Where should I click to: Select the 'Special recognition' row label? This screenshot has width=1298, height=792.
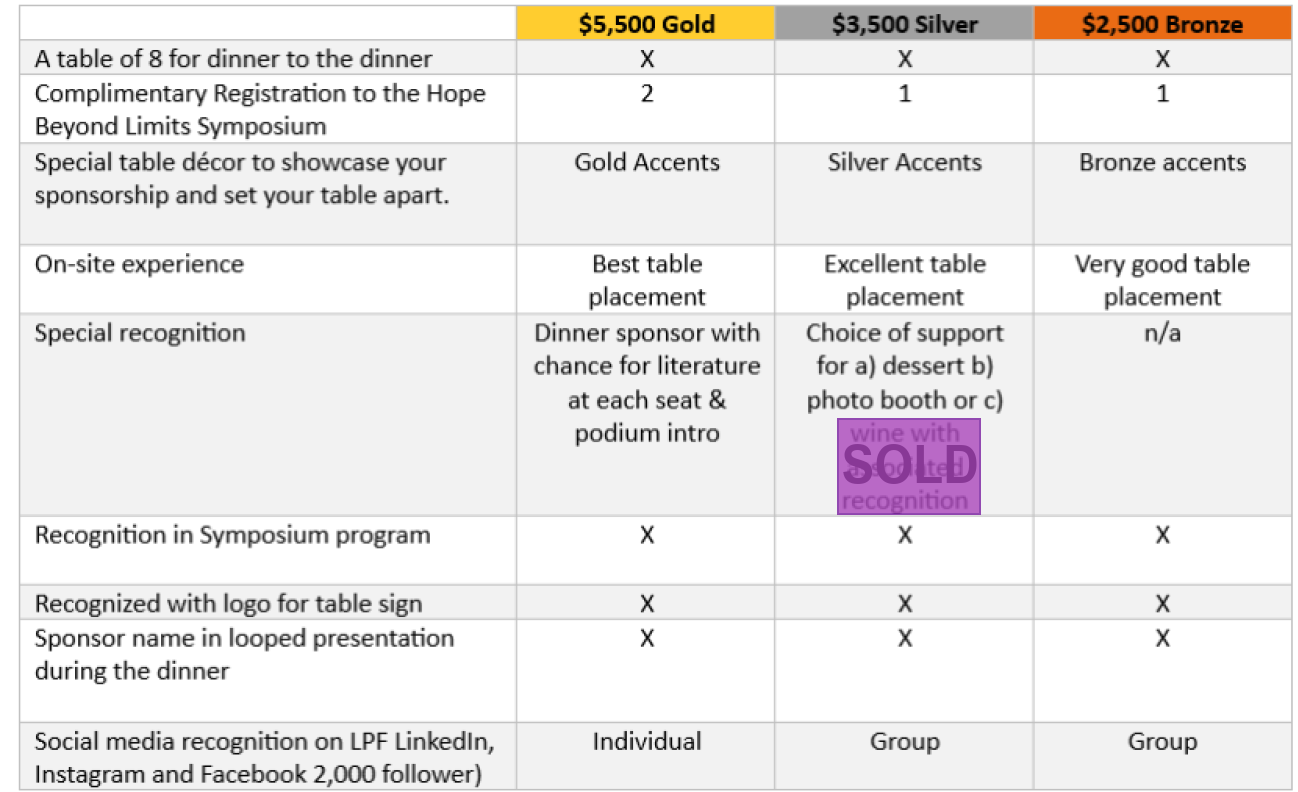[140, 333]
